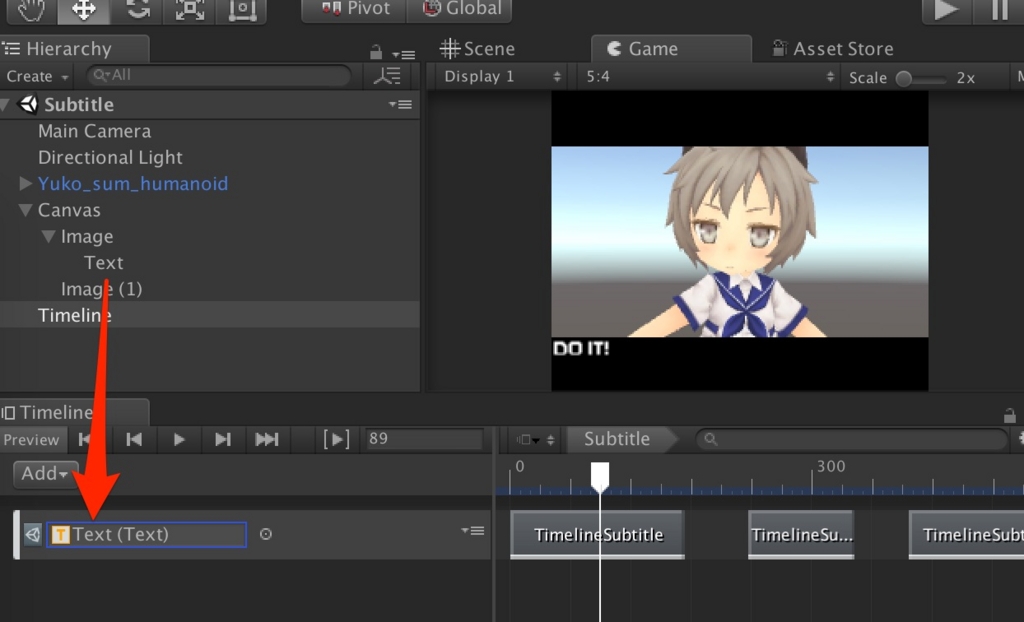Screen dimensions: 1024x622
Task: Click the Text (Text) binding field
Action: pyautogui.click(x=146, y=534)
